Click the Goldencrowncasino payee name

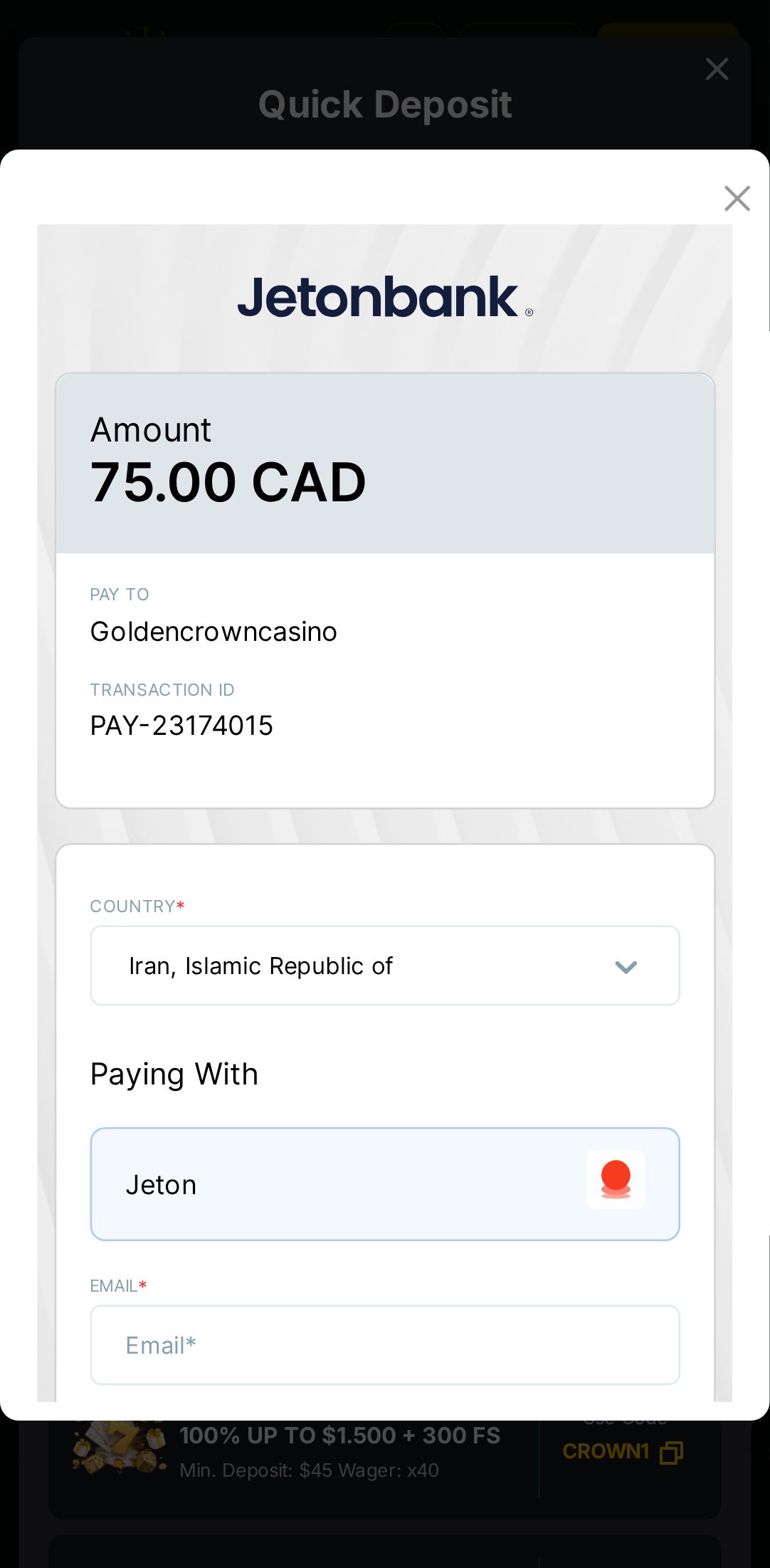click(x=213, y=632)
